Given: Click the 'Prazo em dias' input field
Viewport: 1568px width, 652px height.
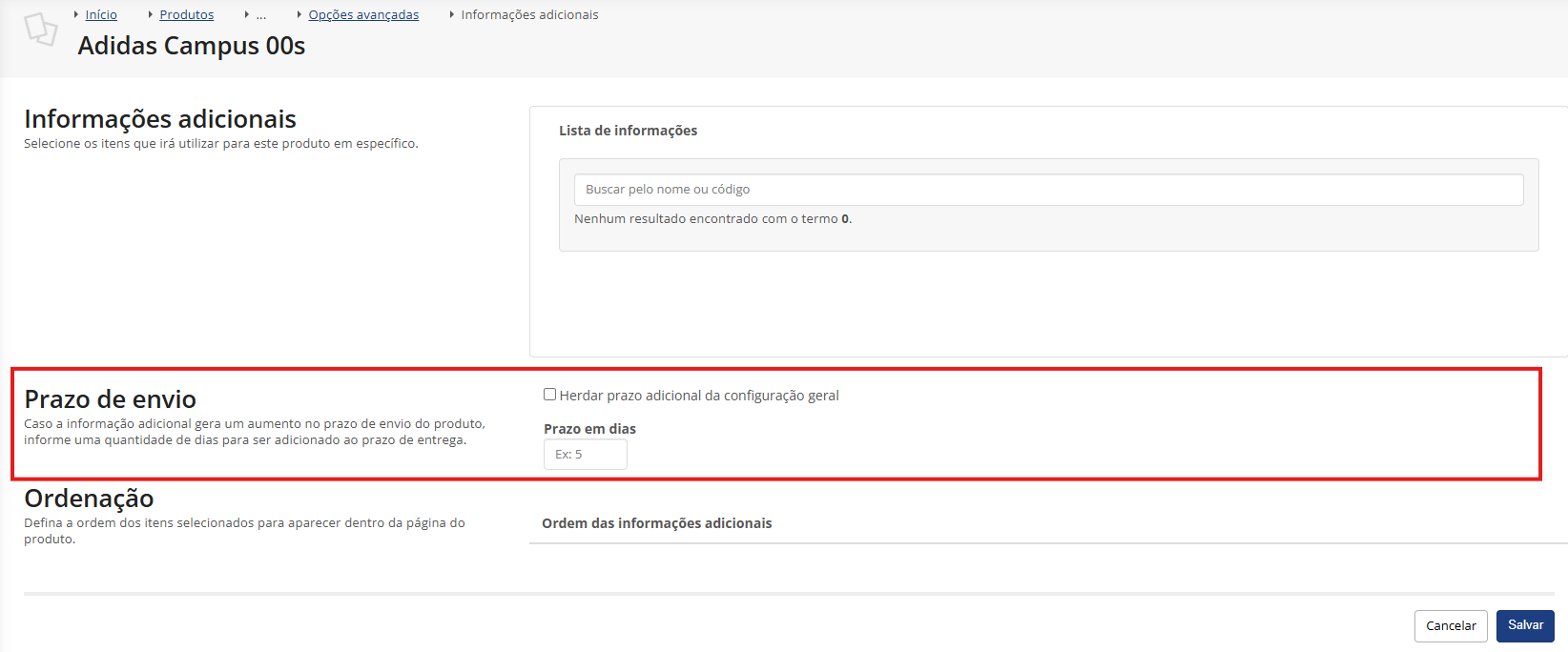Looking at the screenshot, I should point(586,455).
